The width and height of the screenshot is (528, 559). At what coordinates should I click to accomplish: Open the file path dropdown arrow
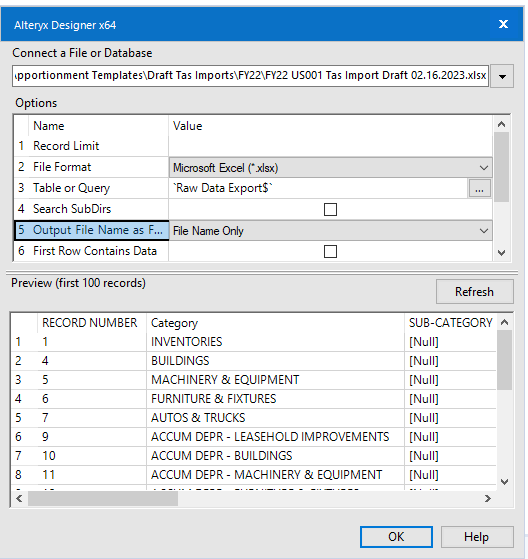click(502, 76)
